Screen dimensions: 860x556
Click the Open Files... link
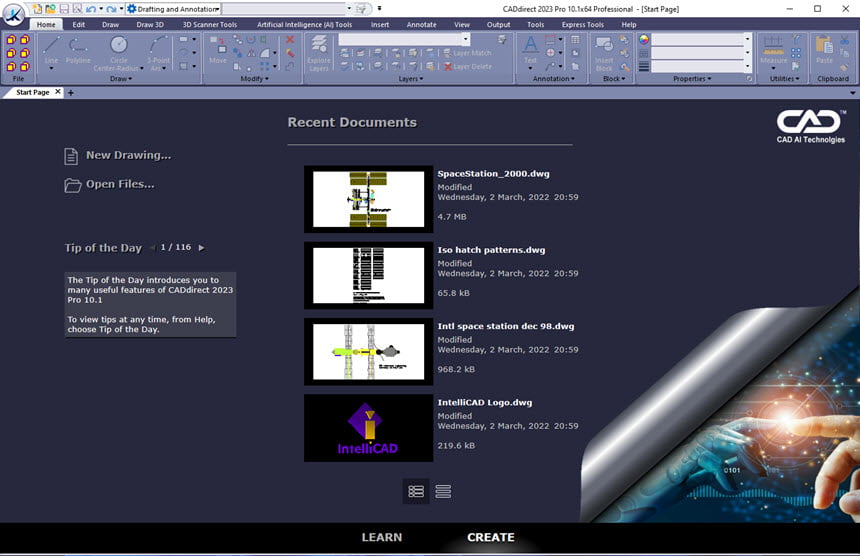pos(120,184)
